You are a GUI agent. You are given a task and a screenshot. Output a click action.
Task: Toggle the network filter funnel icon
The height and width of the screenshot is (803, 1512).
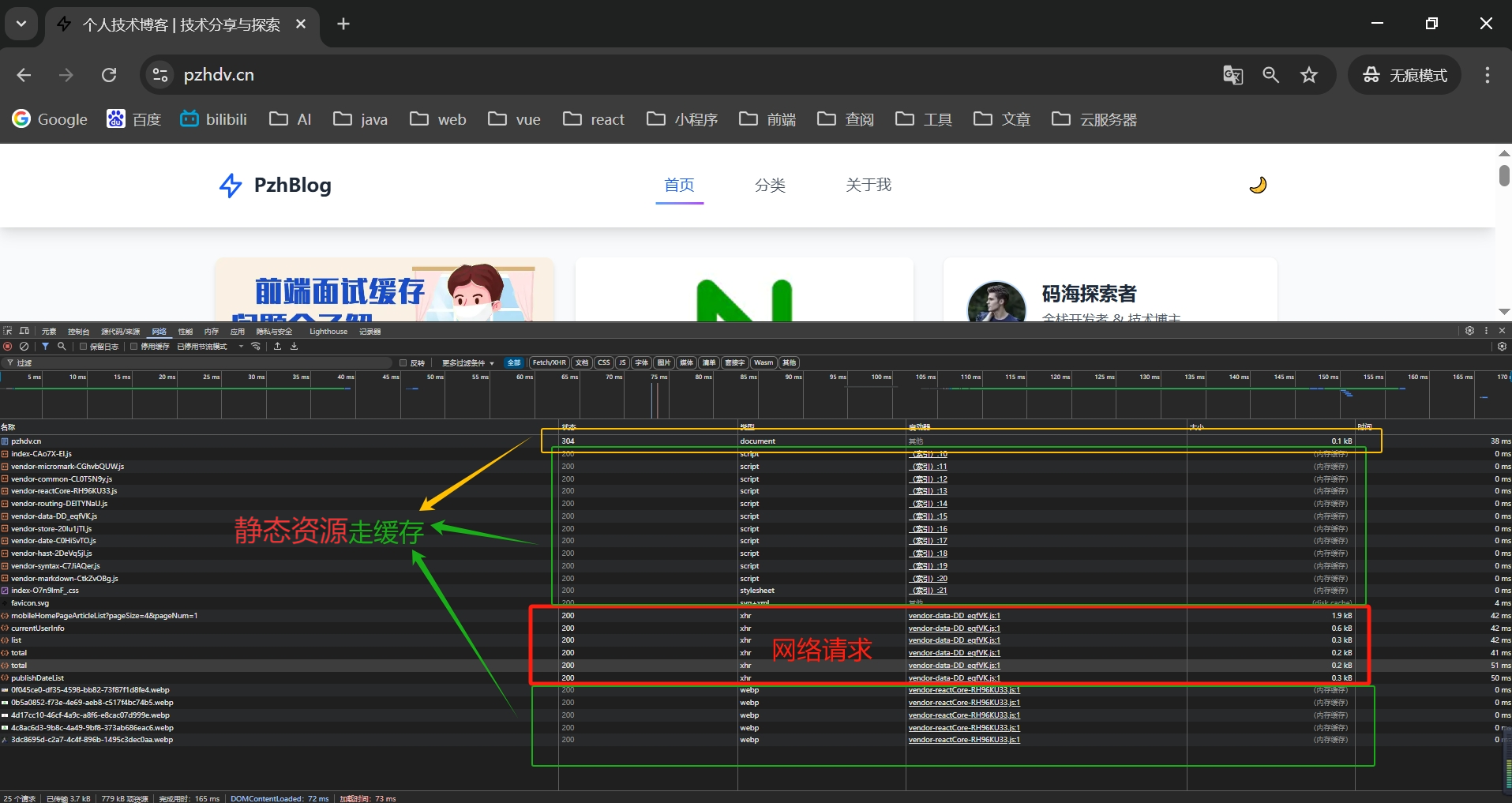[x=45, y=347]
